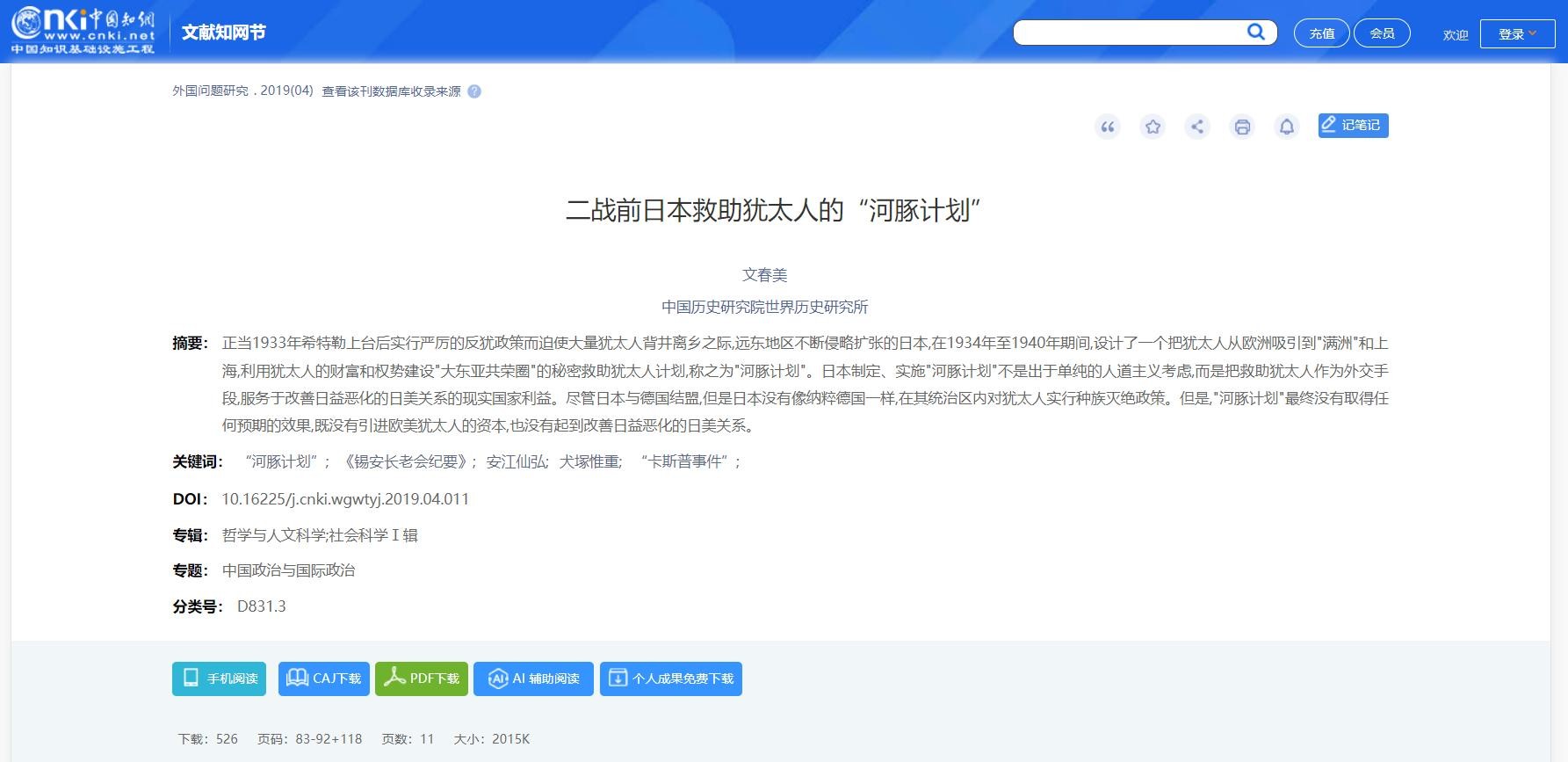
Task: Open AI 辅助阅读
Action: [x=533, y=679]
